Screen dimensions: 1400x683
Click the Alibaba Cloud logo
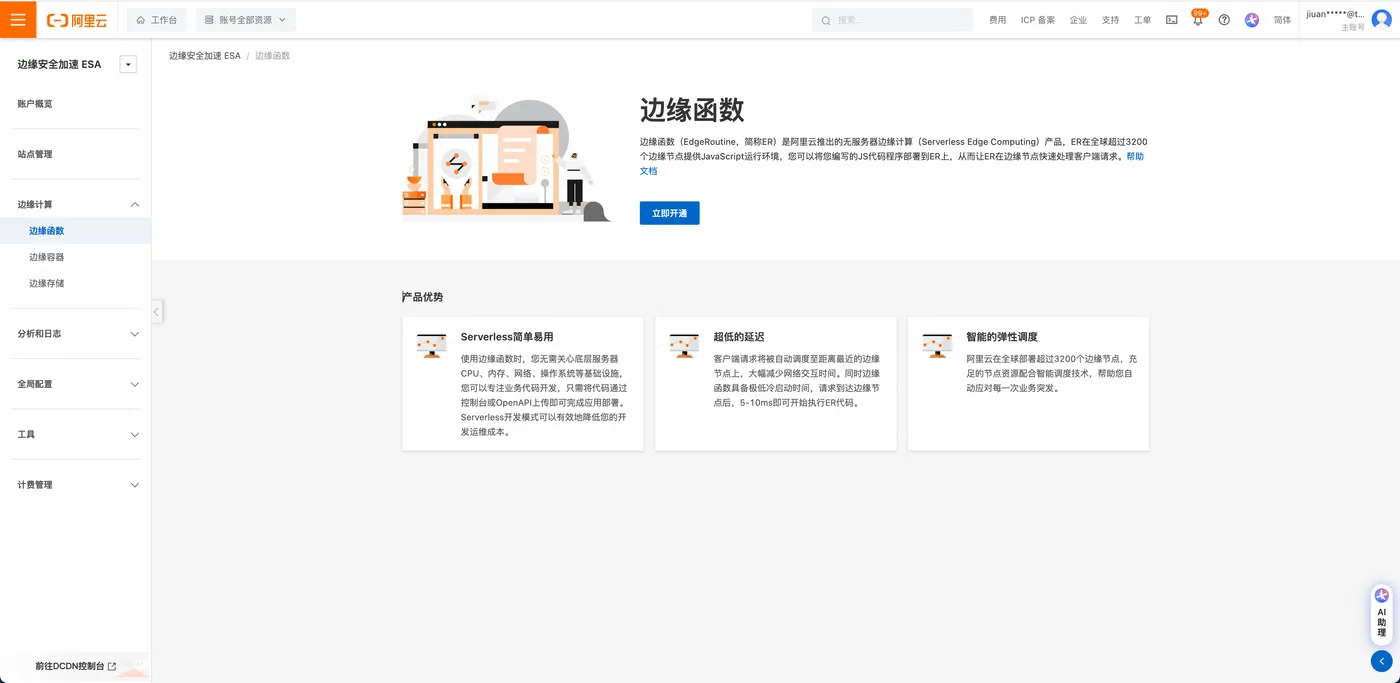click(77, 20)
